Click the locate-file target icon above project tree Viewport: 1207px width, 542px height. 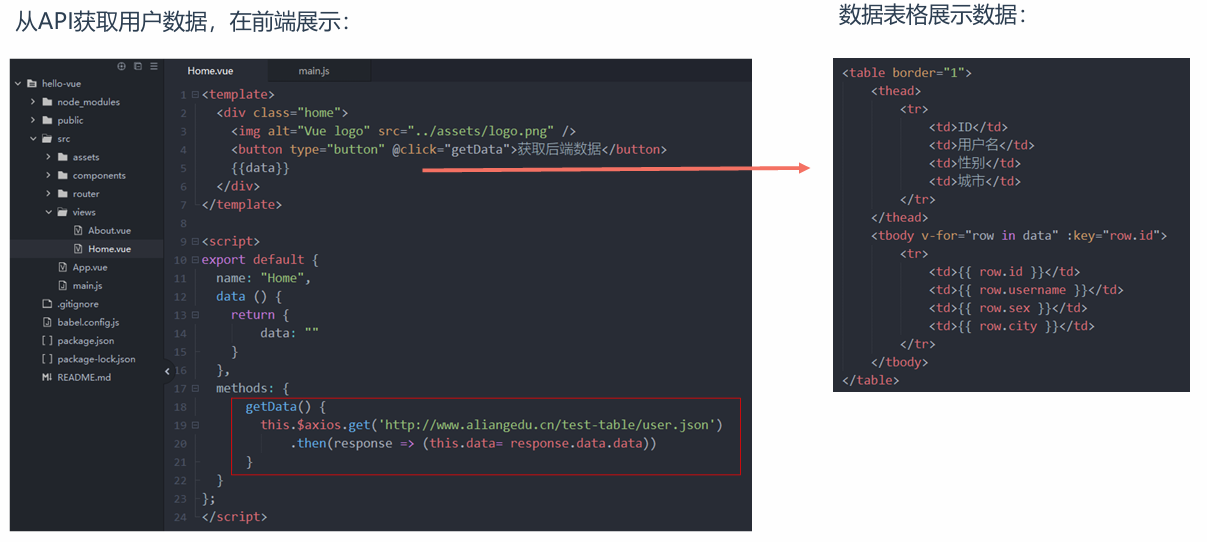point(121,66)
